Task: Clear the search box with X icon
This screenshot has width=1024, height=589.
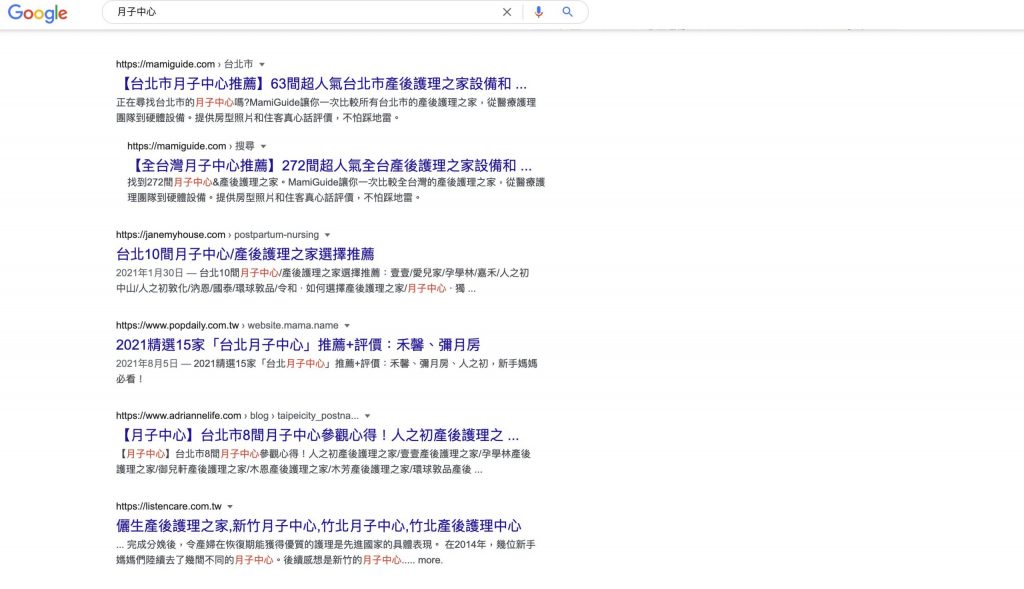Action: point(507,12)
